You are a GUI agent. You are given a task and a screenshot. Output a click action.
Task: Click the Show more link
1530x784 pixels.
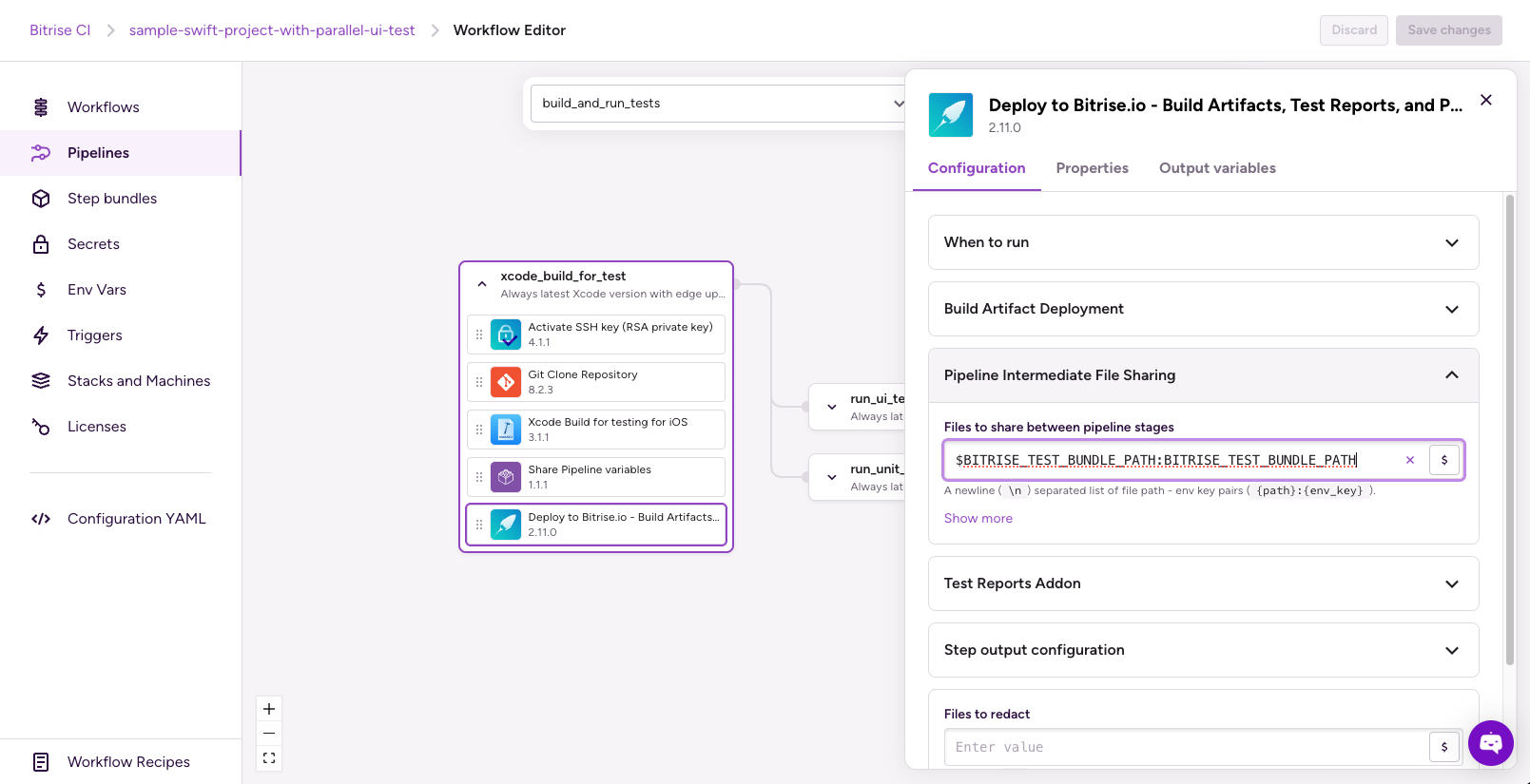click(978, 518)
